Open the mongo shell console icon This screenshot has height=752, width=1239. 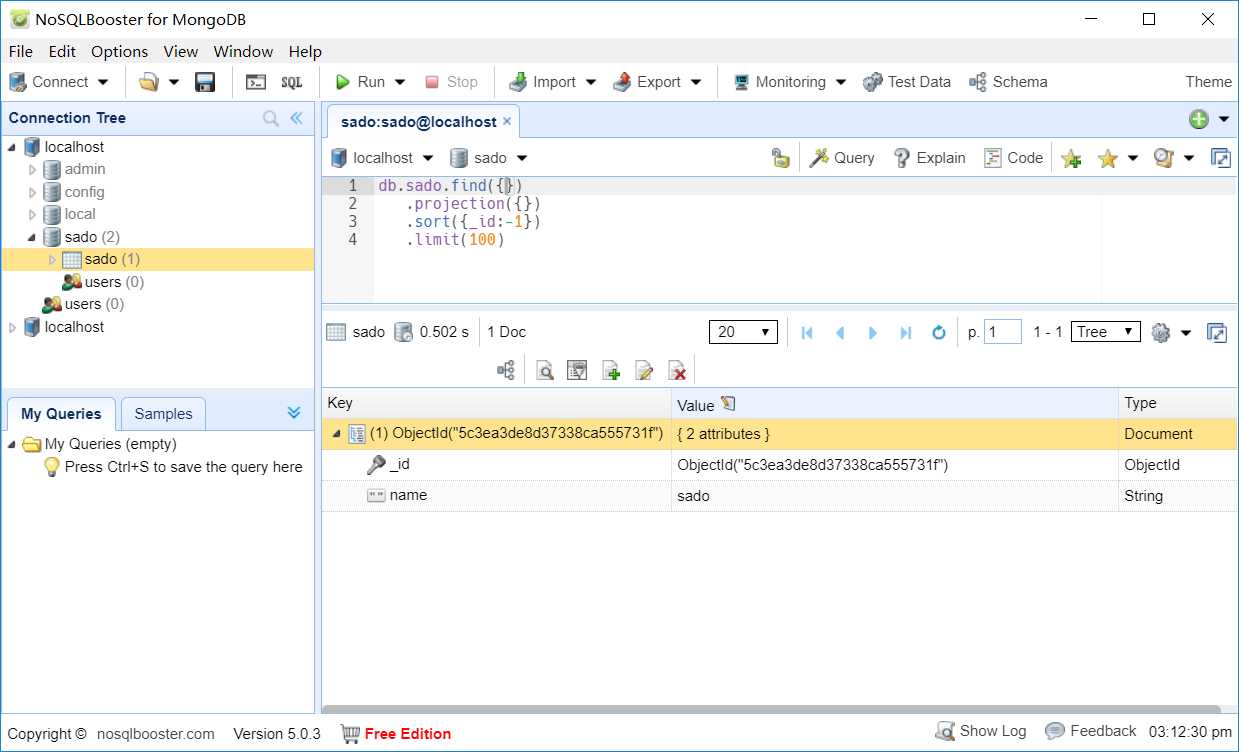[x=256, y=82]
